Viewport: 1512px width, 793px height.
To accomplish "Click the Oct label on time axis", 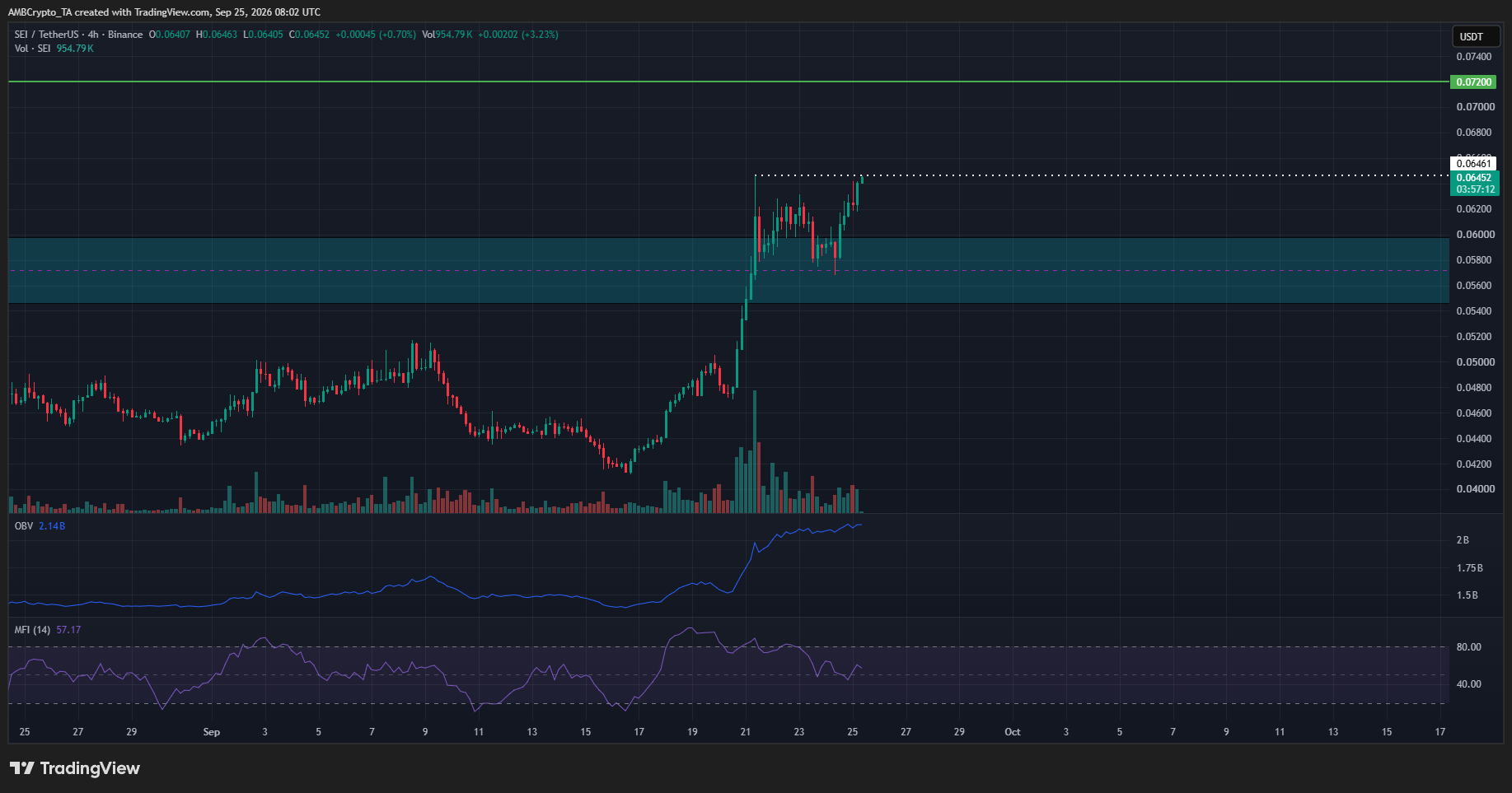I will 1013,732.
